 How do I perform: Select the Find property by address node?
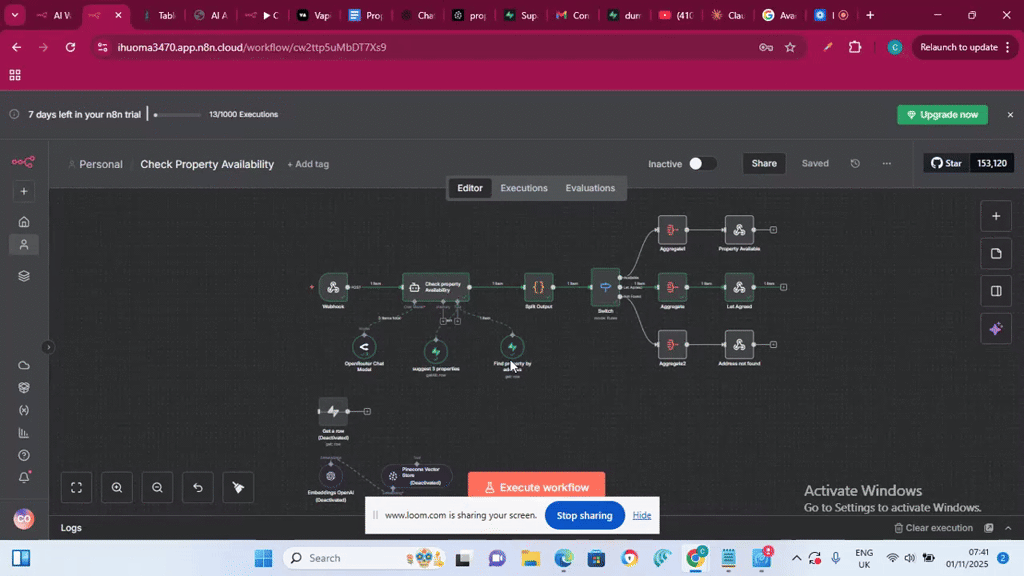click(x=512, y=347)
